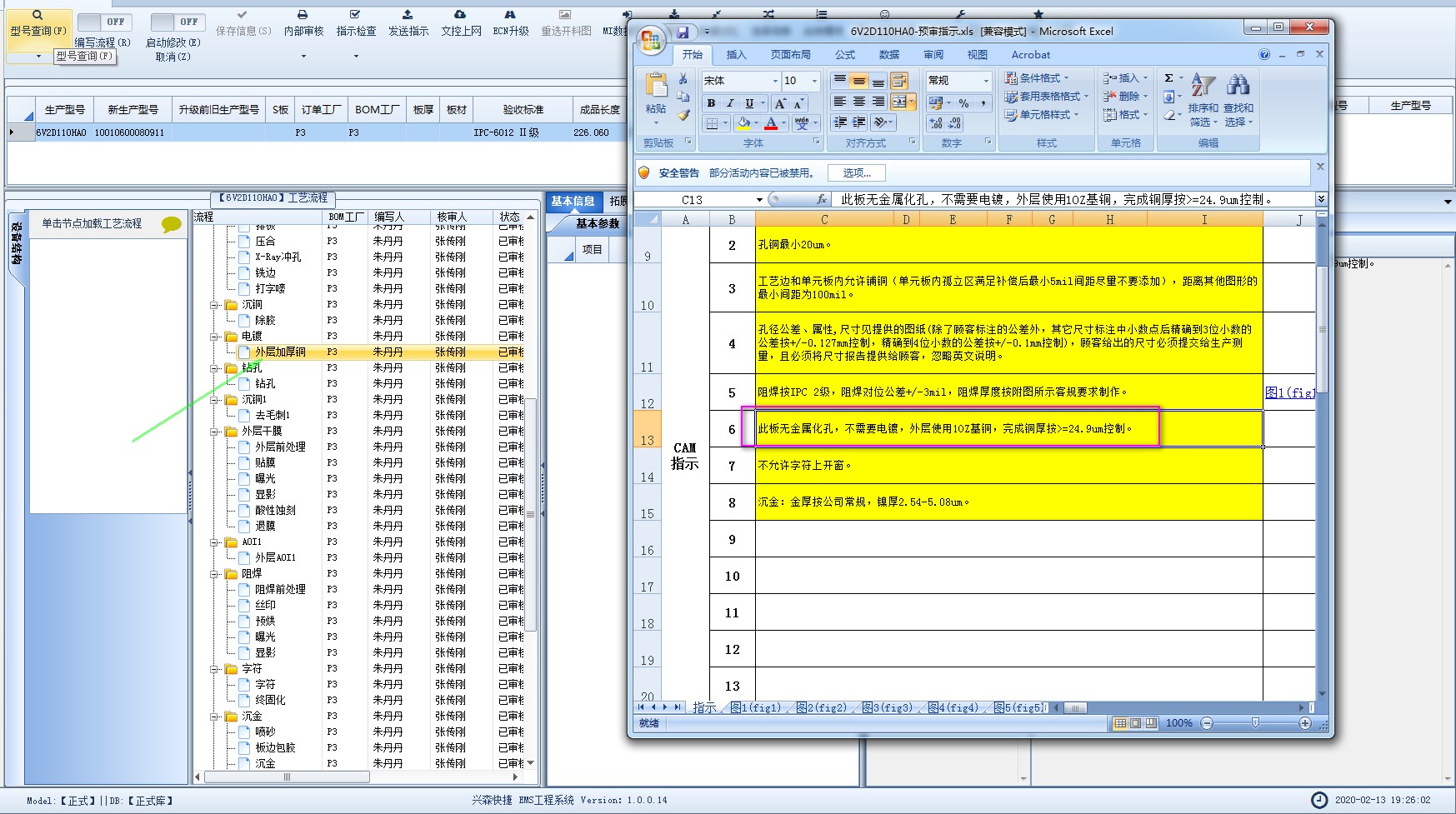Screen dimensions: 1456x814
Task: Select the 外层加厚铜 tree item
Action: tap(280, 352)
